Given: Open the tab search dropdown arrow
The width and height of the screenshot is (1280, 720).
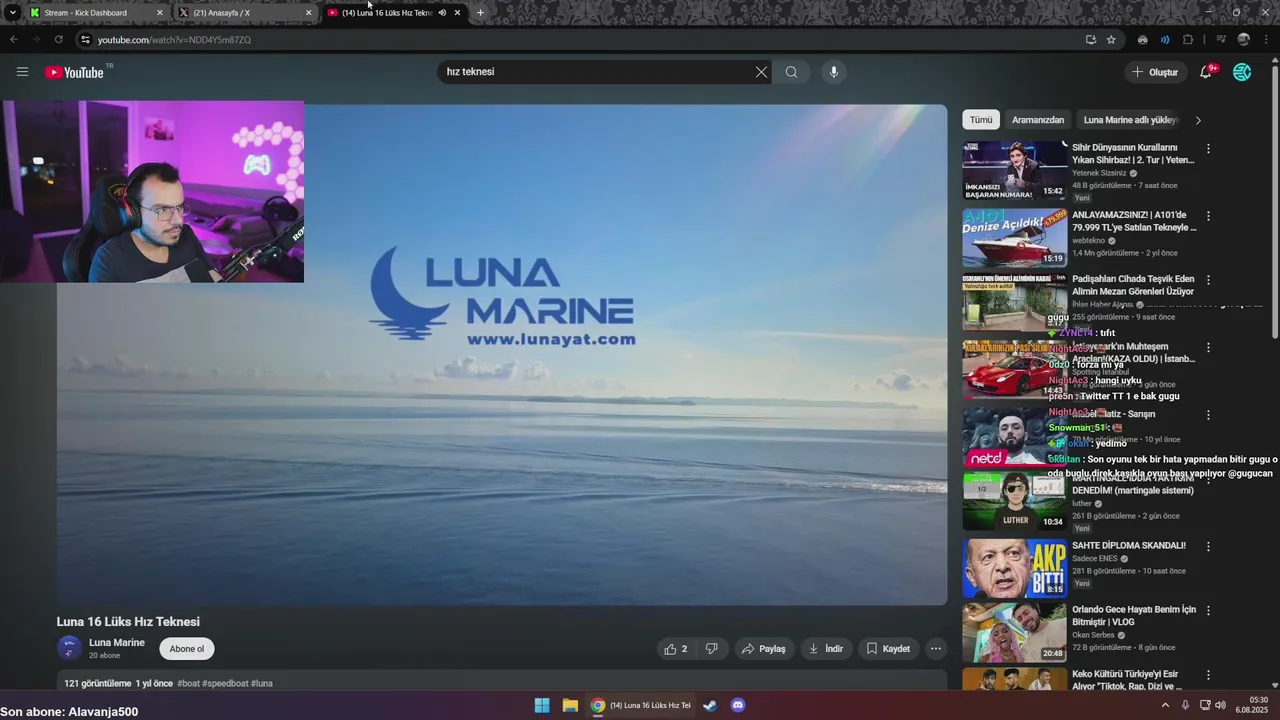Looking at the screenshot, I should point(13,13).
